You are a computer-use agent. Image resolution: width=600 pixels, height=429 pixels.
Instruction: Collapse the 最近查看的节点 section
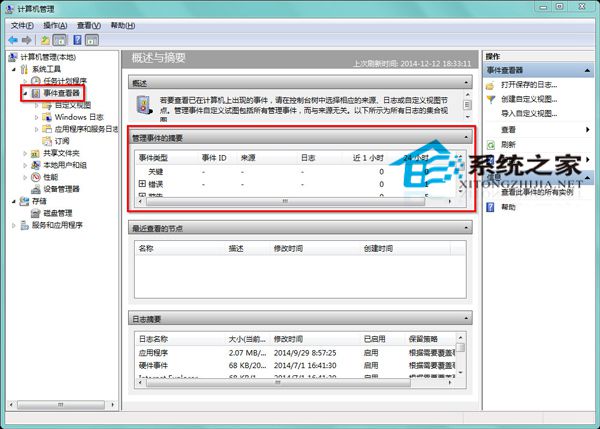tap(466, 228)
